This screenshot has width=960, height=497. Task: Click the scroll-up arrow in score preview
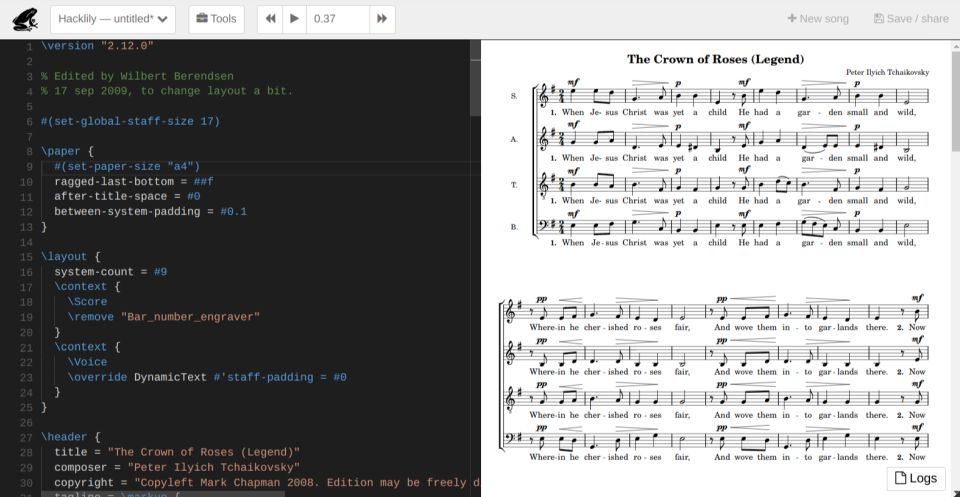[x=954, y=46]
